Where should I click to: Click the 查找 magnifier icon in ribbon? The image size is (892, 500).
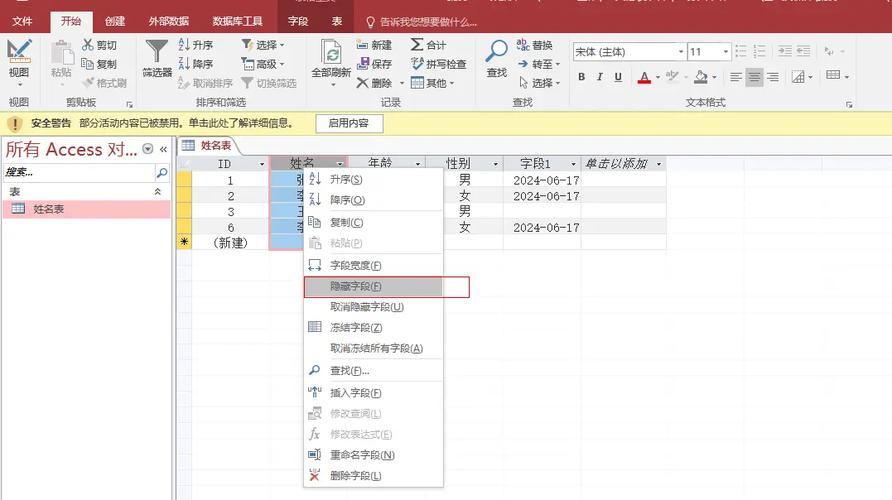click(497, 53)
